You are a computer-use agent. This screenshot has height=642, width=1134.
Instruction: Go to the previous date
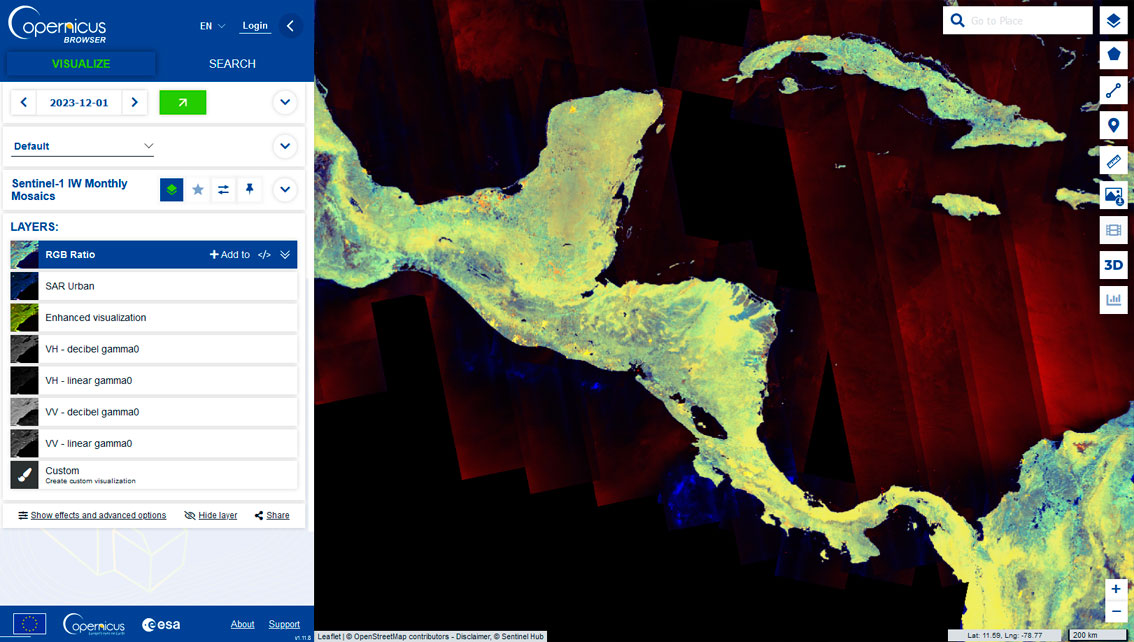(x=23, y=103)
